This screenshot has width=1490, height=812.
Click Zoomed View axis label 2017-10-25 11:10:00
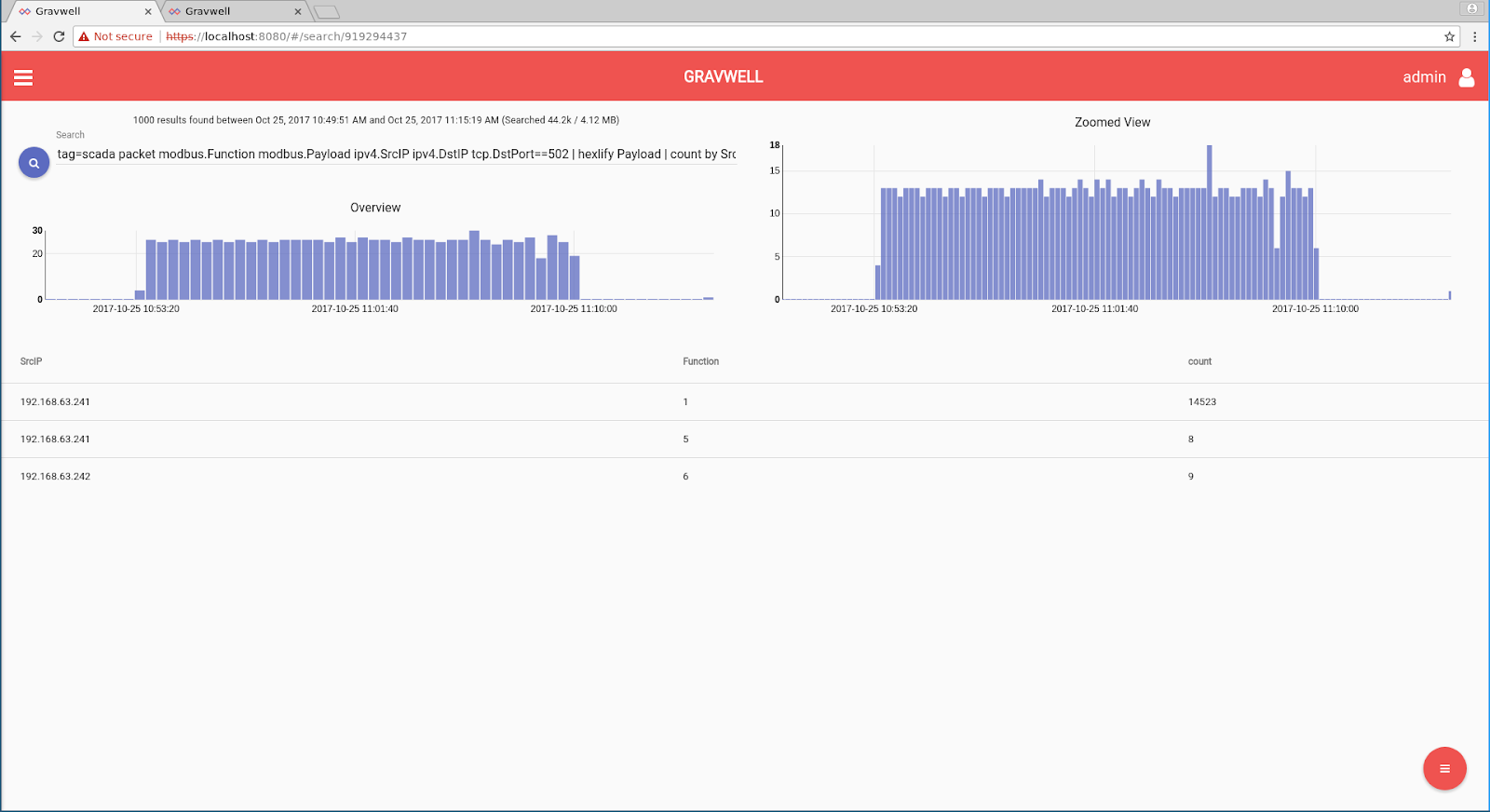tap(1315, 309)
